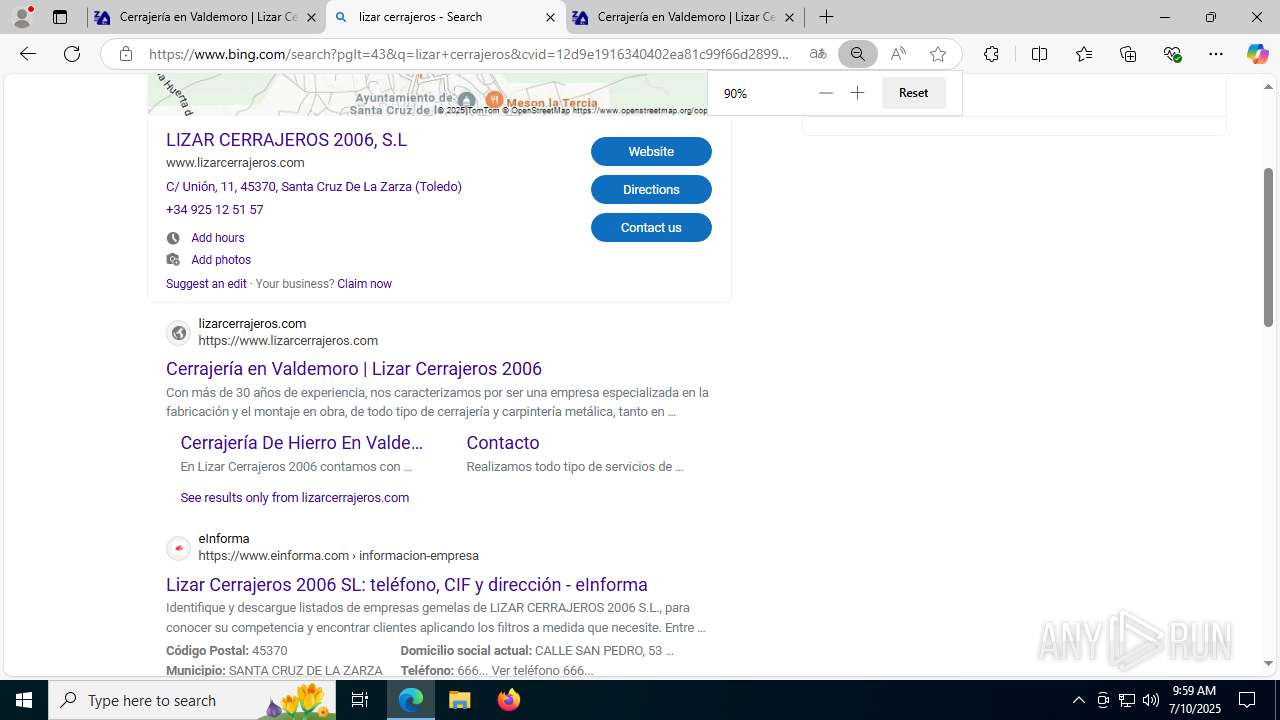
Task: Click eInforma favicon icon
Action: [178, 548]
